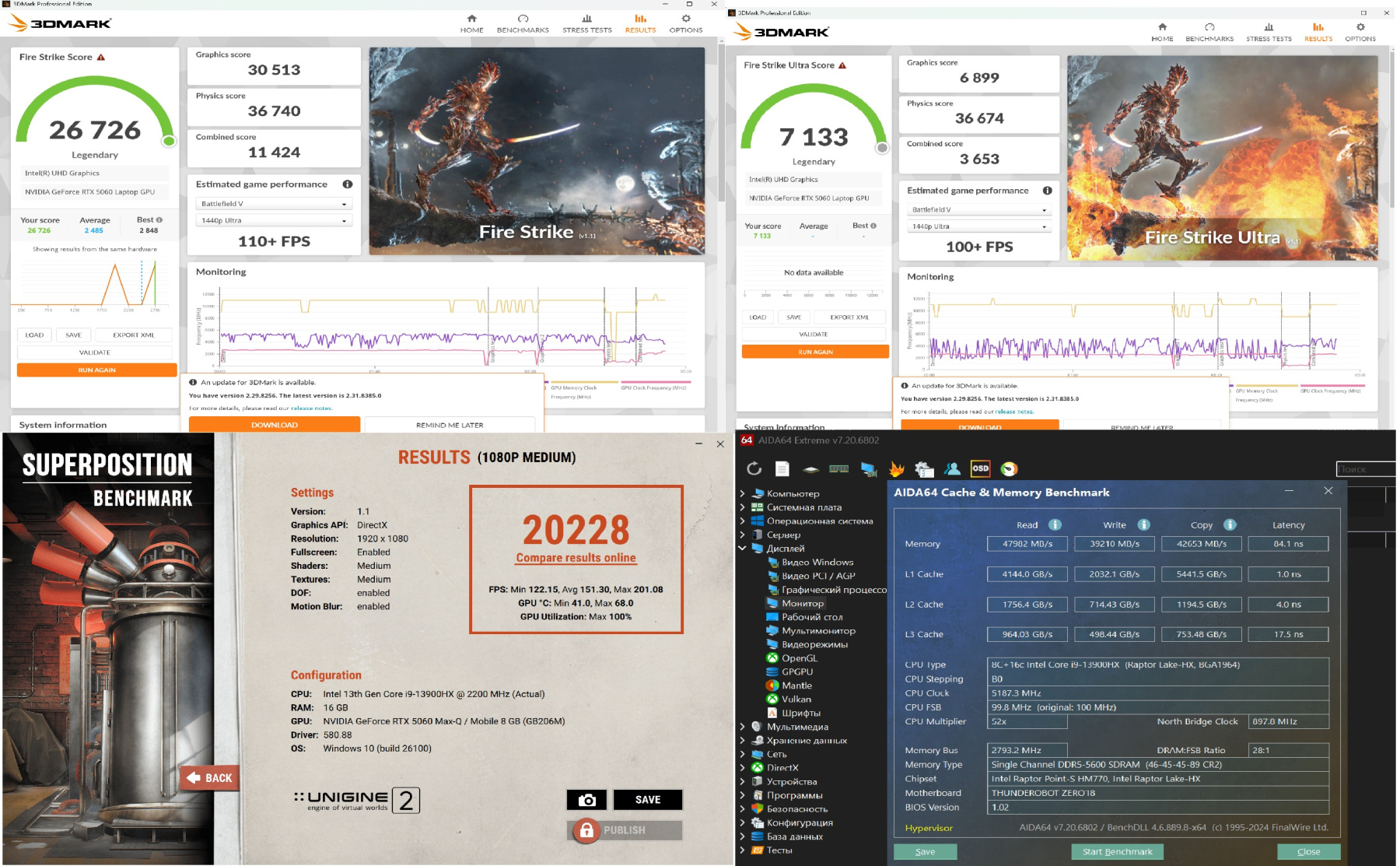Click the AIDA64 refresh toolbar icon

click(x=754, y=468)
